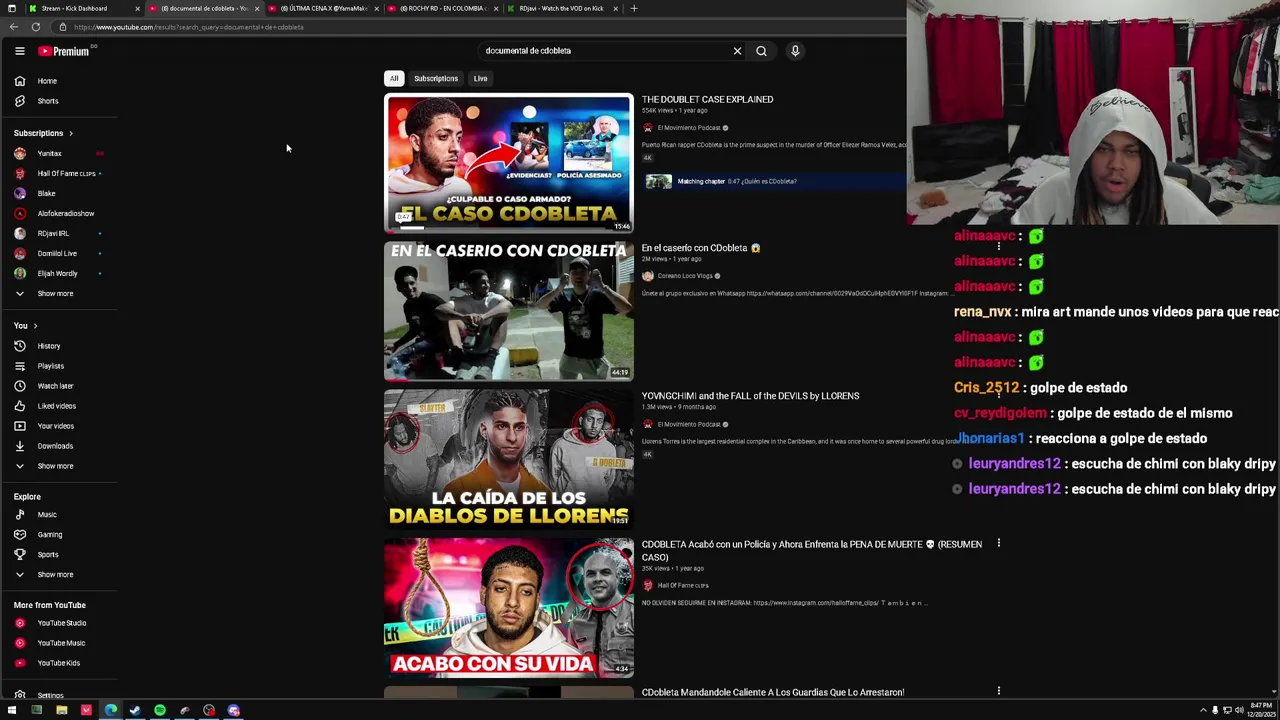Open En el caserío con CDobleta title

[x=700, y=248]
